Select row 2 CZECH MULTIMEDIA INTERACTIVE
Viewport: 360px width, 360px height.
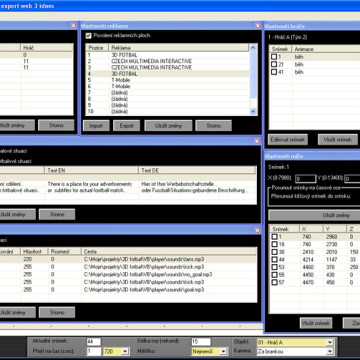pos(167,61)
